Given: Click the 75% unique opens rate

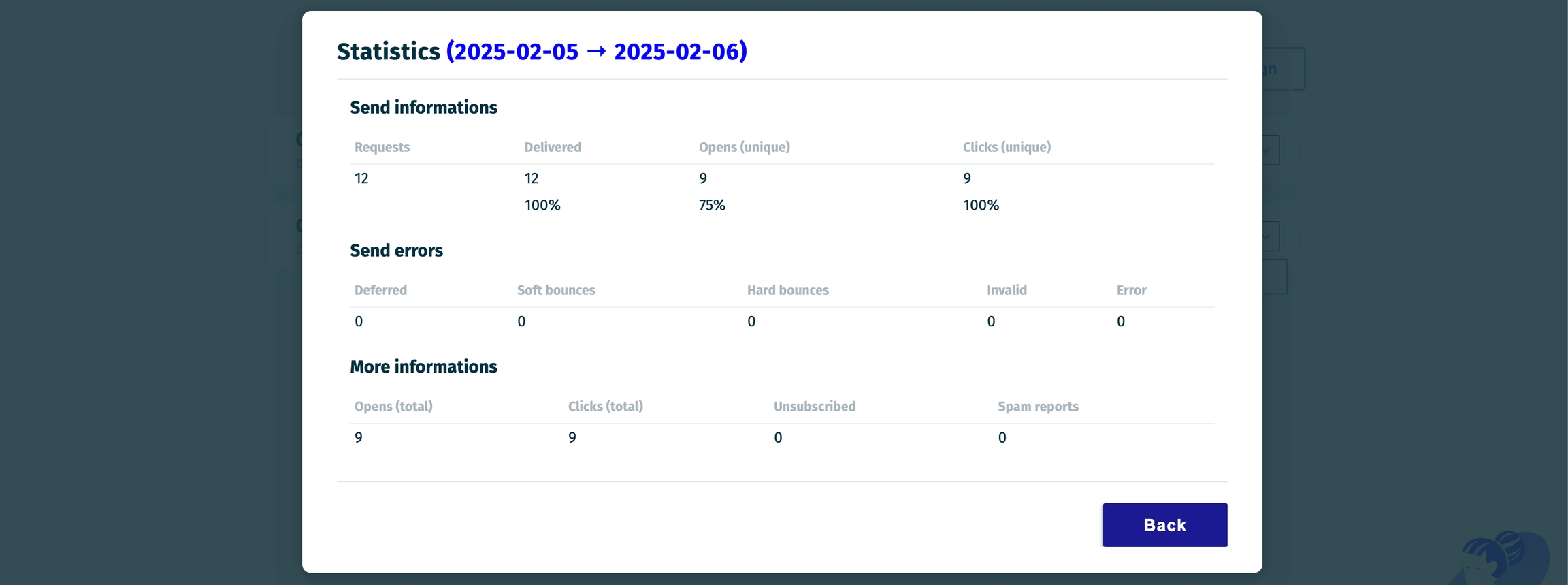Looking at the screenshot, I should coord(712,206).
